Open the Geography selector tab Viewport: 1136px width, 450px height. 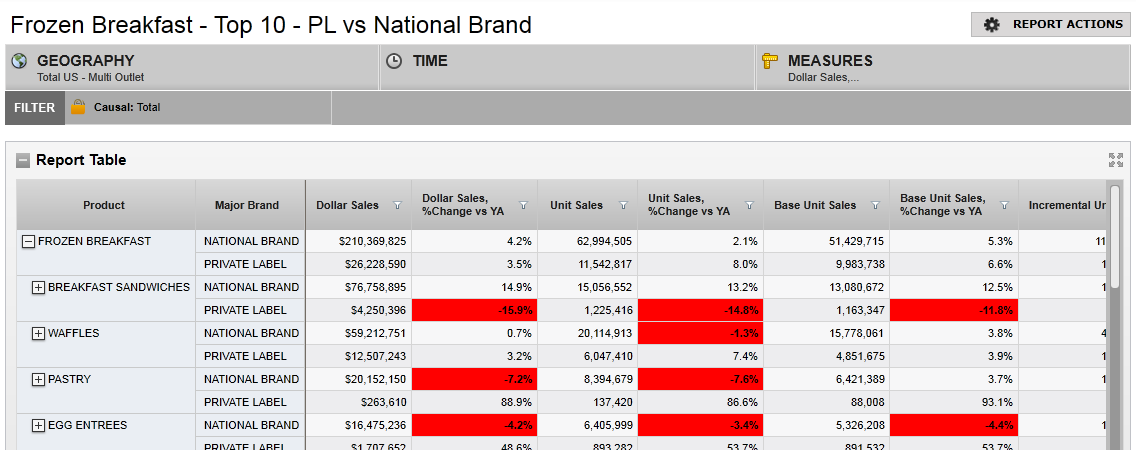(192, 68)
